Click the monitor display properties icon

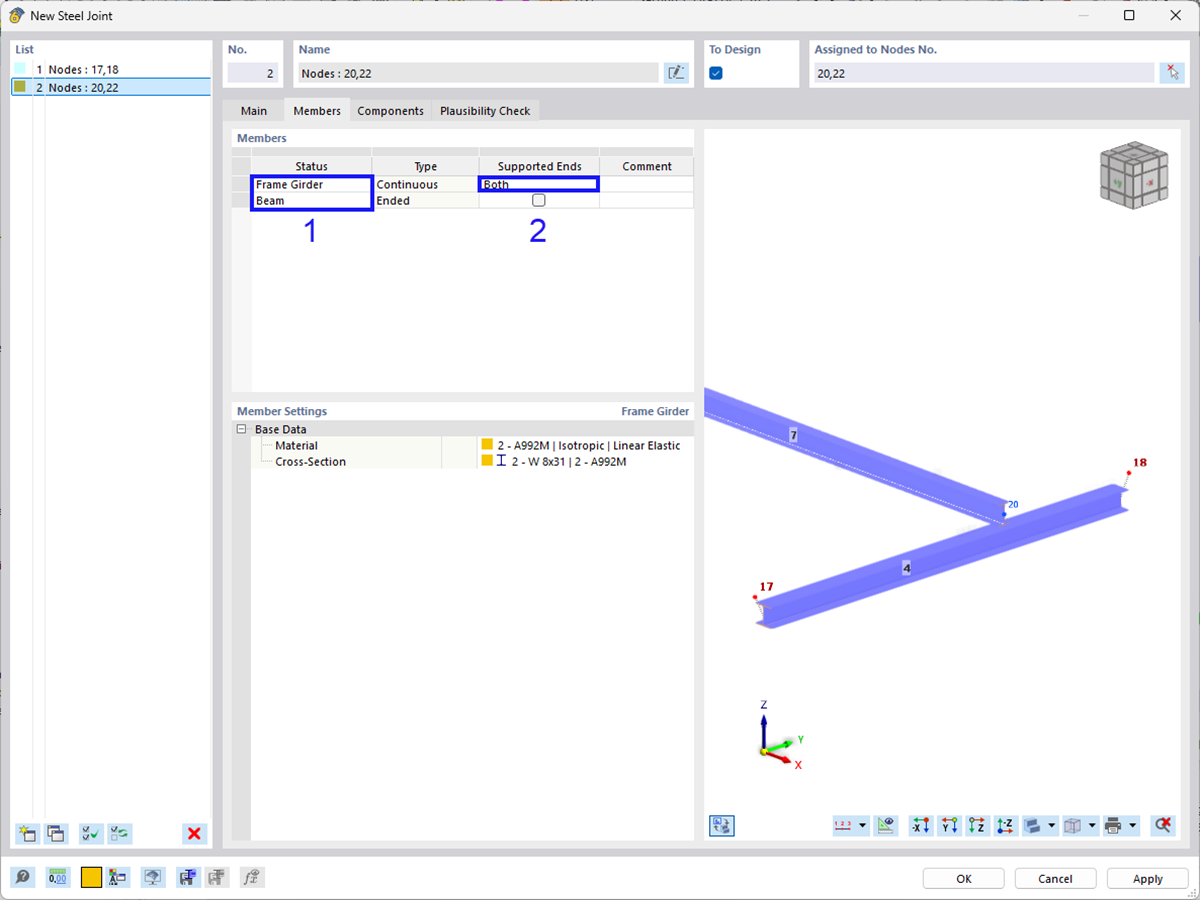(x=153, y=878)
